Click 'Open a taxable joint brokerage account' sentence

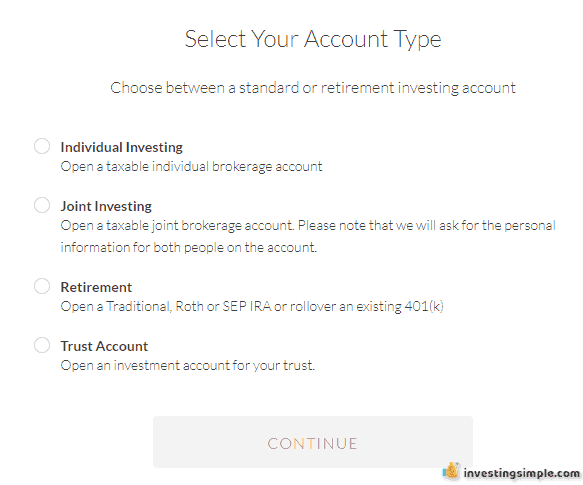click(x=177, y=225)
